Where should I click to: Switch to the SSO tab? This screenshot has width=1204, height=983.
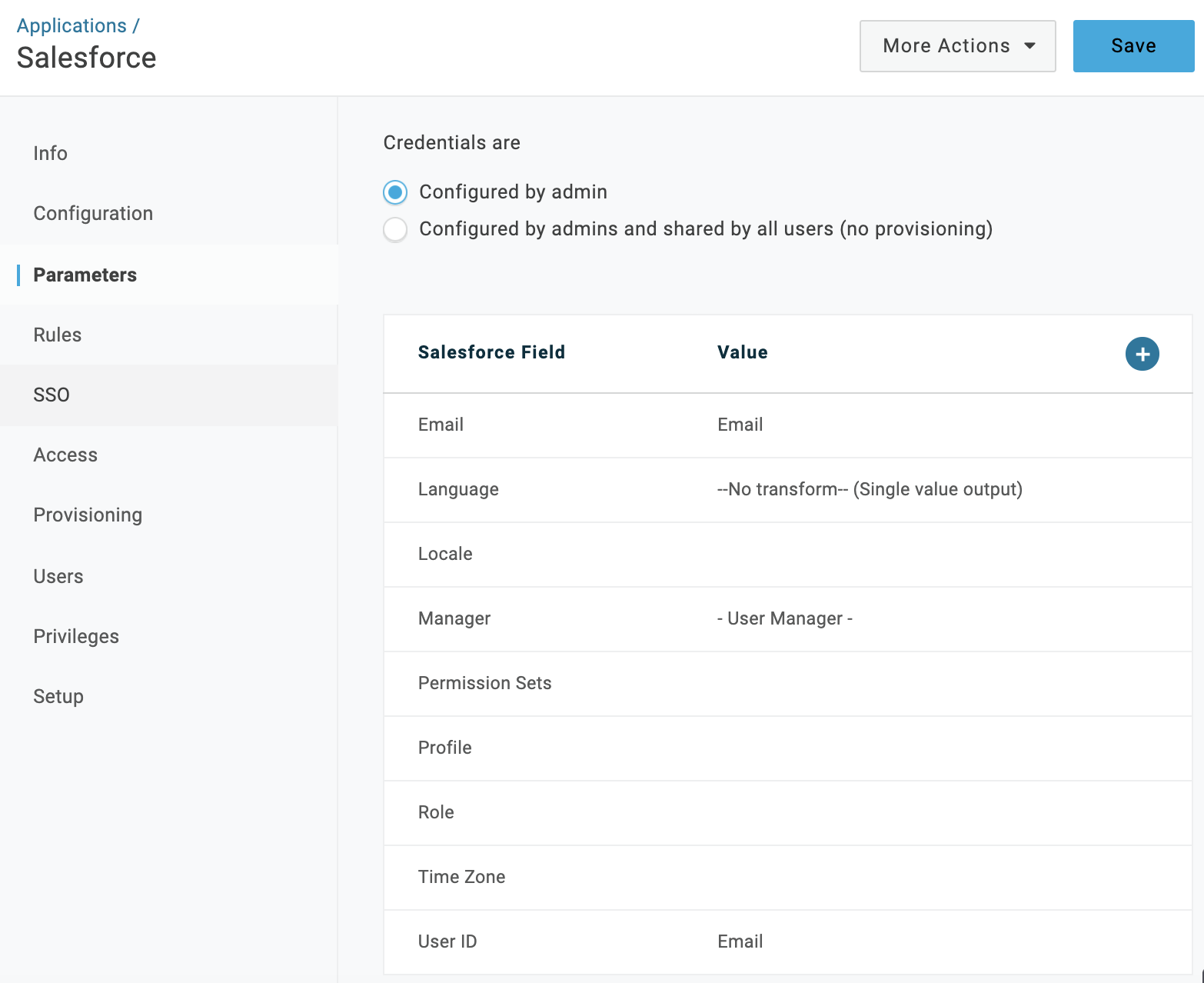pyautogui.click(x=168, y=395)
